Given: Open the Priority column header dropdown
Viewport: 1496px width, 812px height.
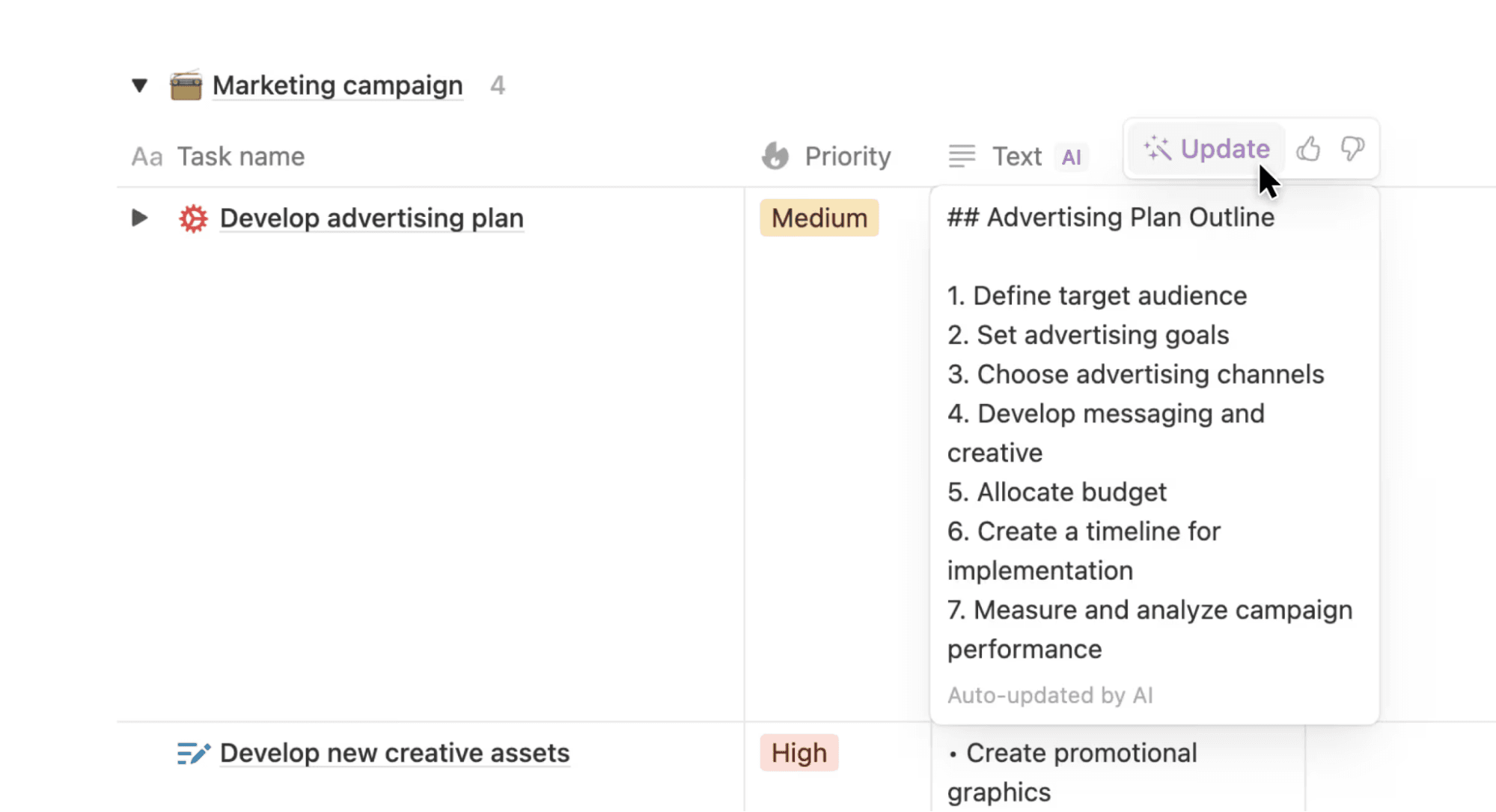Looking at the screenshot, I should (x=847, y=156).
